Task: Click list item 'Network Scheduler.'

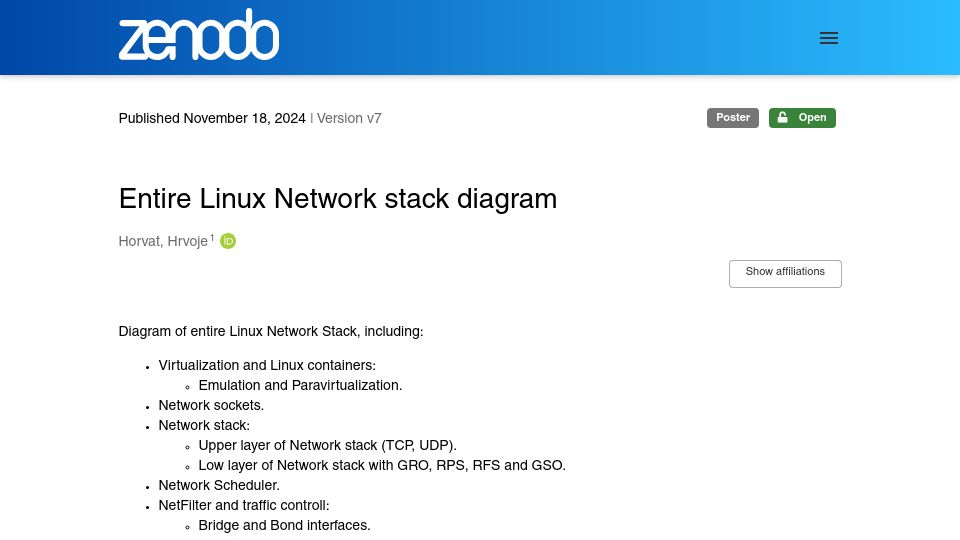Action: [x=219, y=485]
